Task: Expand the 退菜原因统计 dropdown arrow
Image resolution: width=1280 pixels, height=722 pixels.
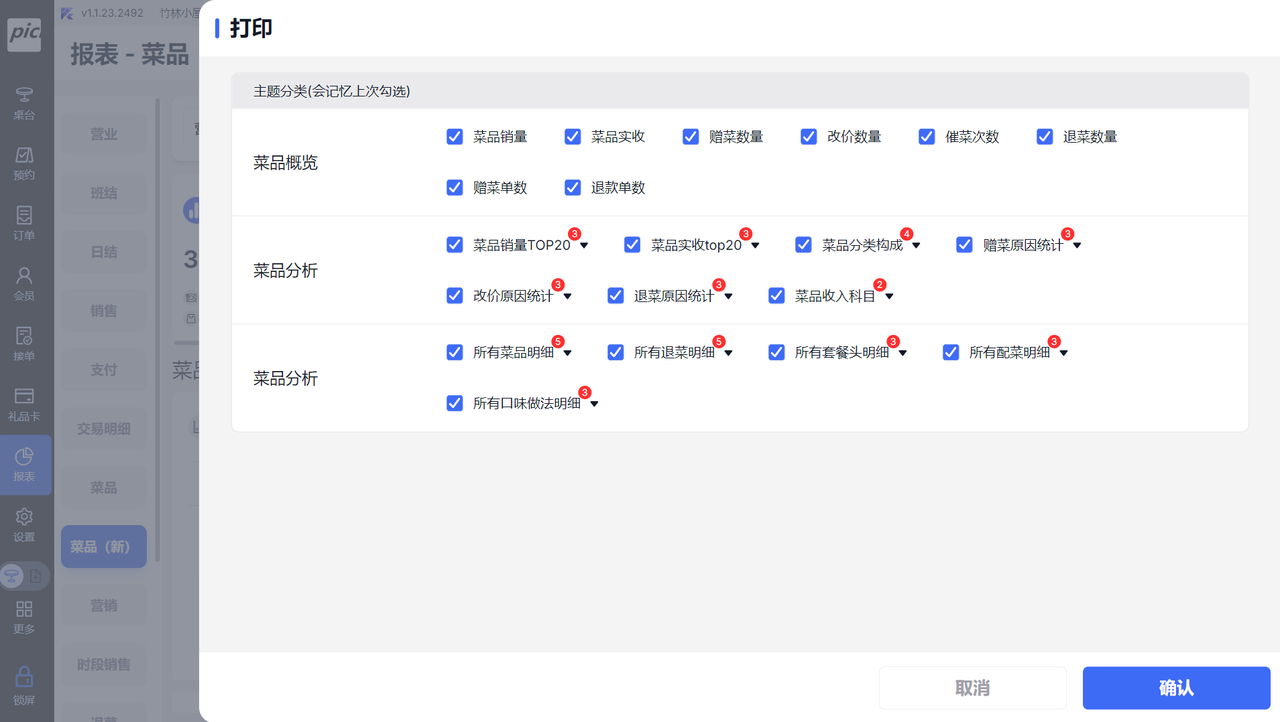Action: click(x=728, y=297)
